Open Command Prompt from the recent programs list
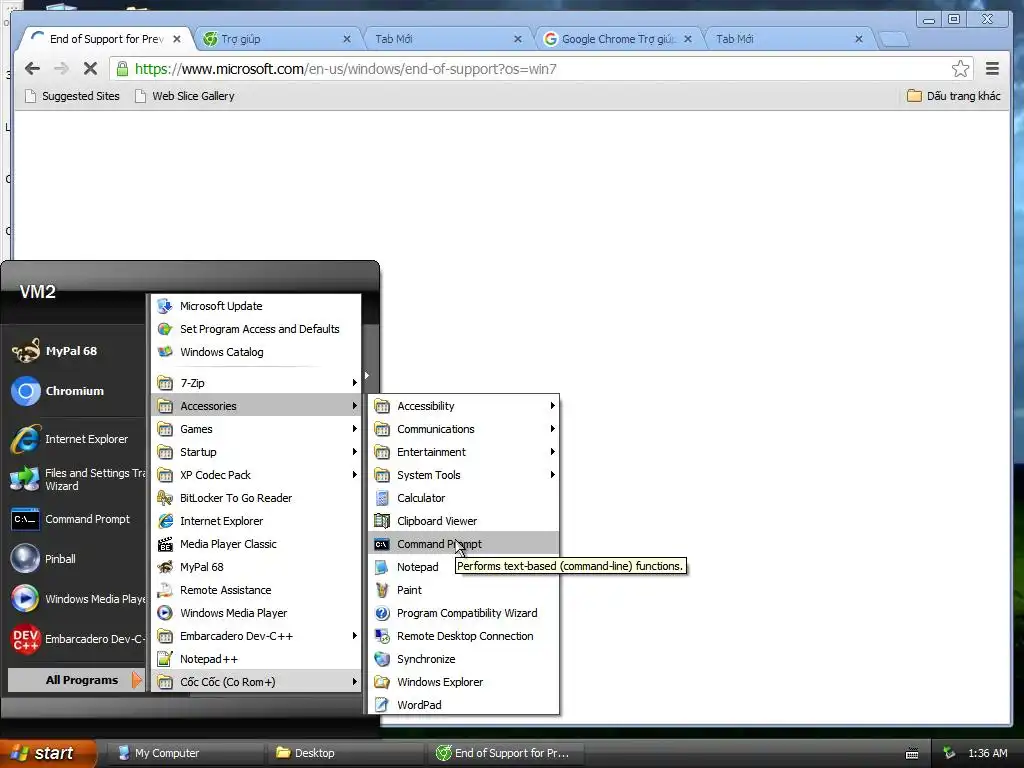Viewport: 1024px width, 768px height. (77, 519)
